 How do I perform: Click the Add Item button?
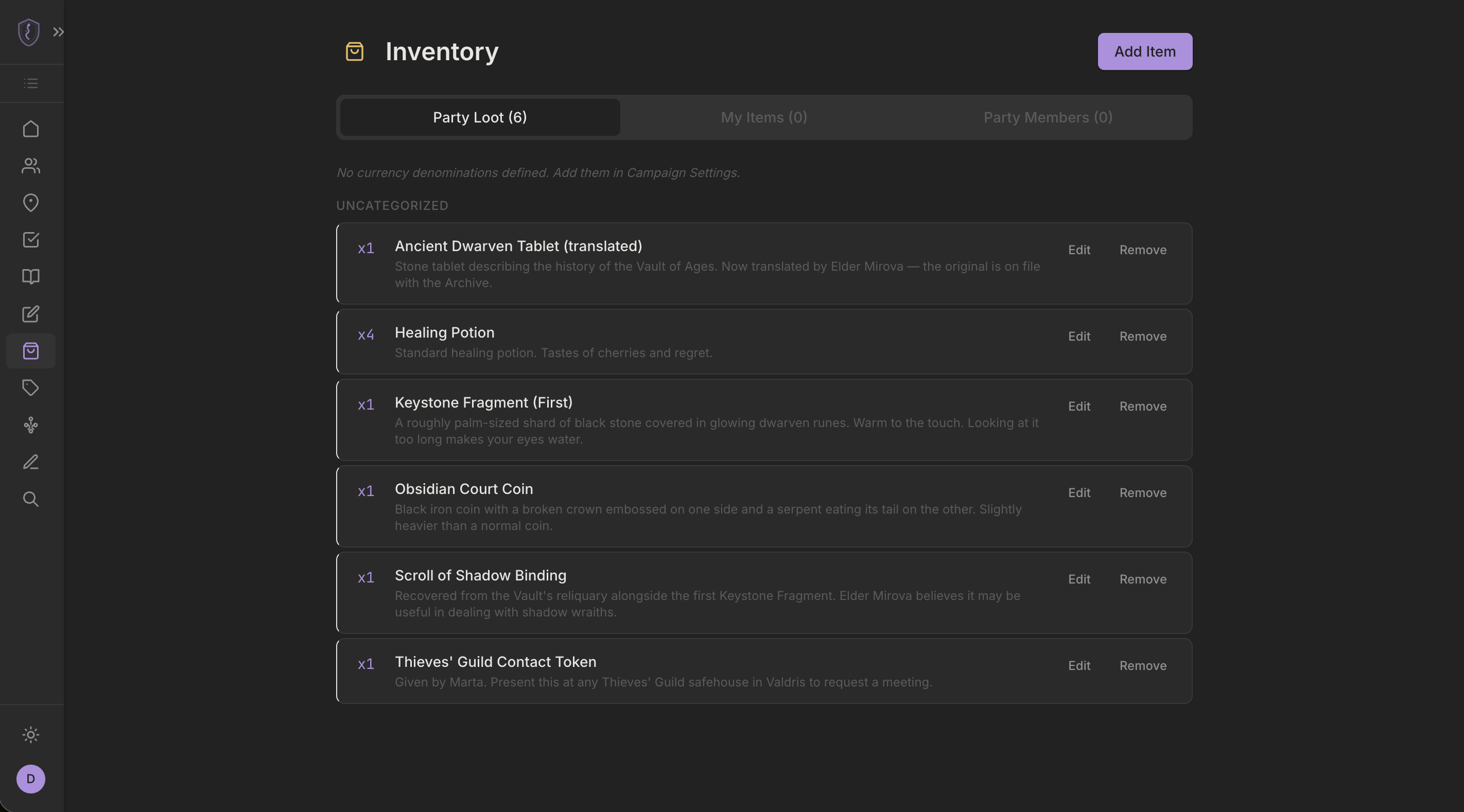(x=1145, y=51)
